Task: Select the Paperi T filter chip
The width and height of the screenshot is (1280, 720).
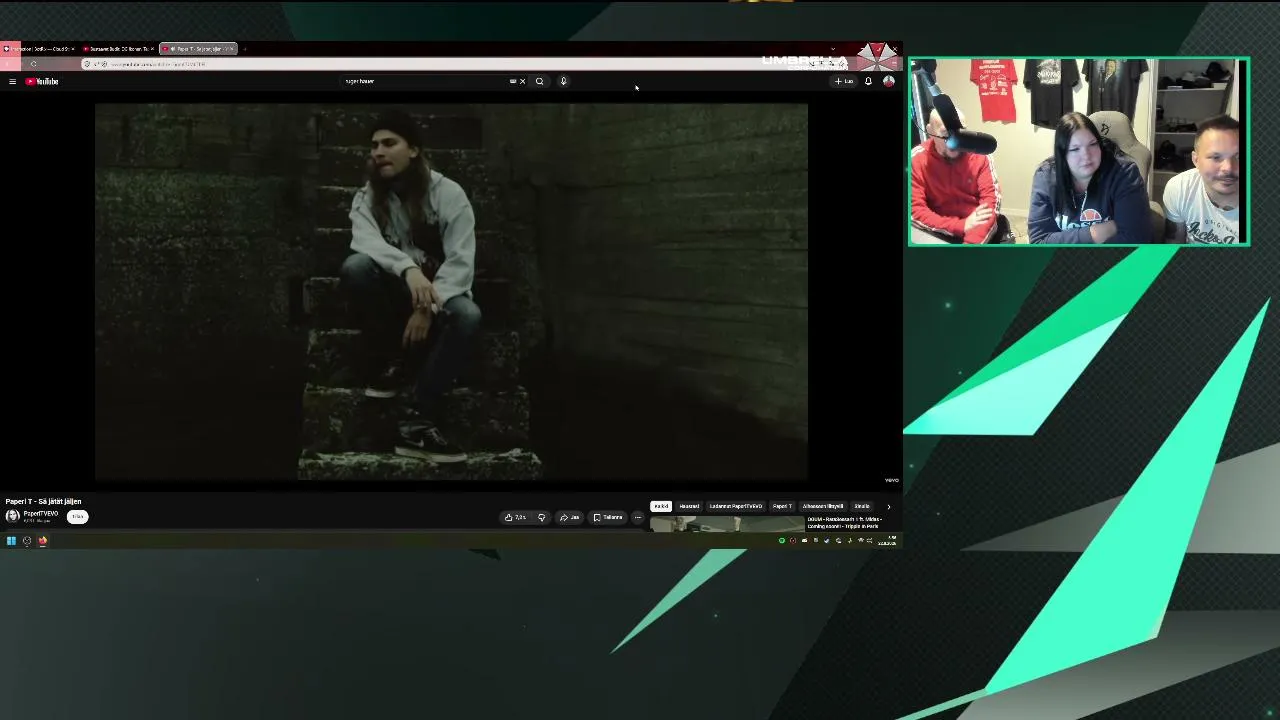Action: [x=782, y=506]
